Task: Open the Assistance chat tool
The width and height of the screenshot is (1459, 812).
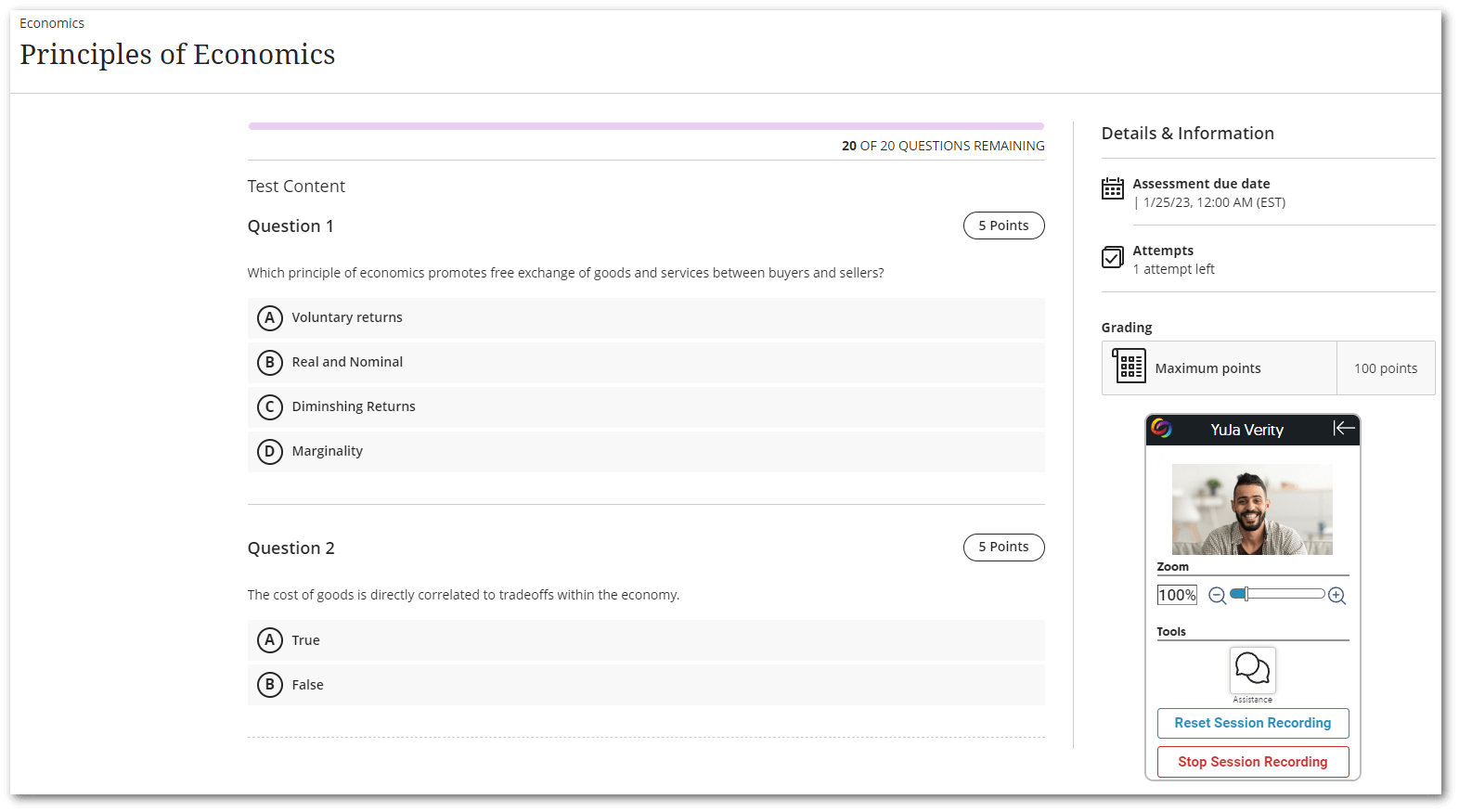Action: click(1252, 669)
